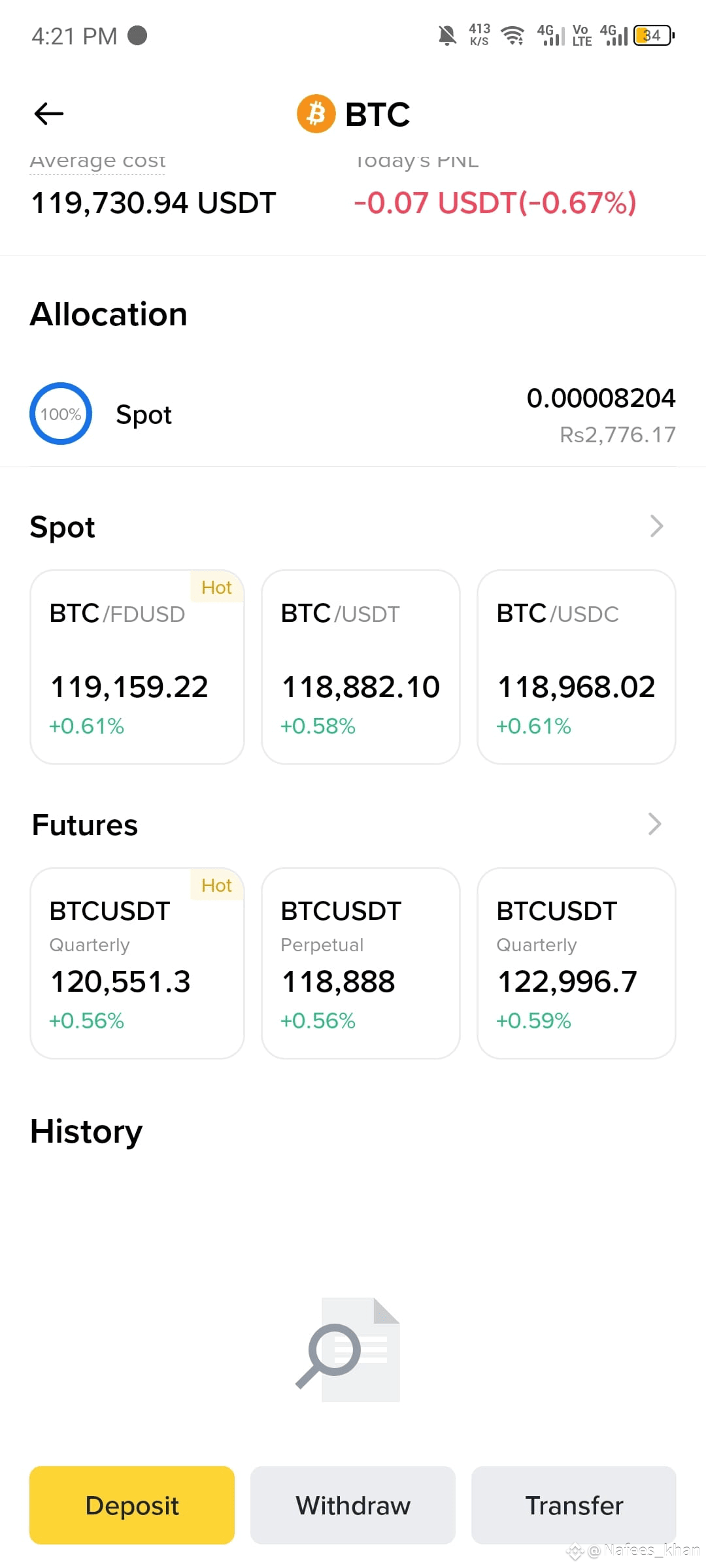
Task: Expand the Futures section chevron
Action: pyautogui.click(x=655, y=824)
